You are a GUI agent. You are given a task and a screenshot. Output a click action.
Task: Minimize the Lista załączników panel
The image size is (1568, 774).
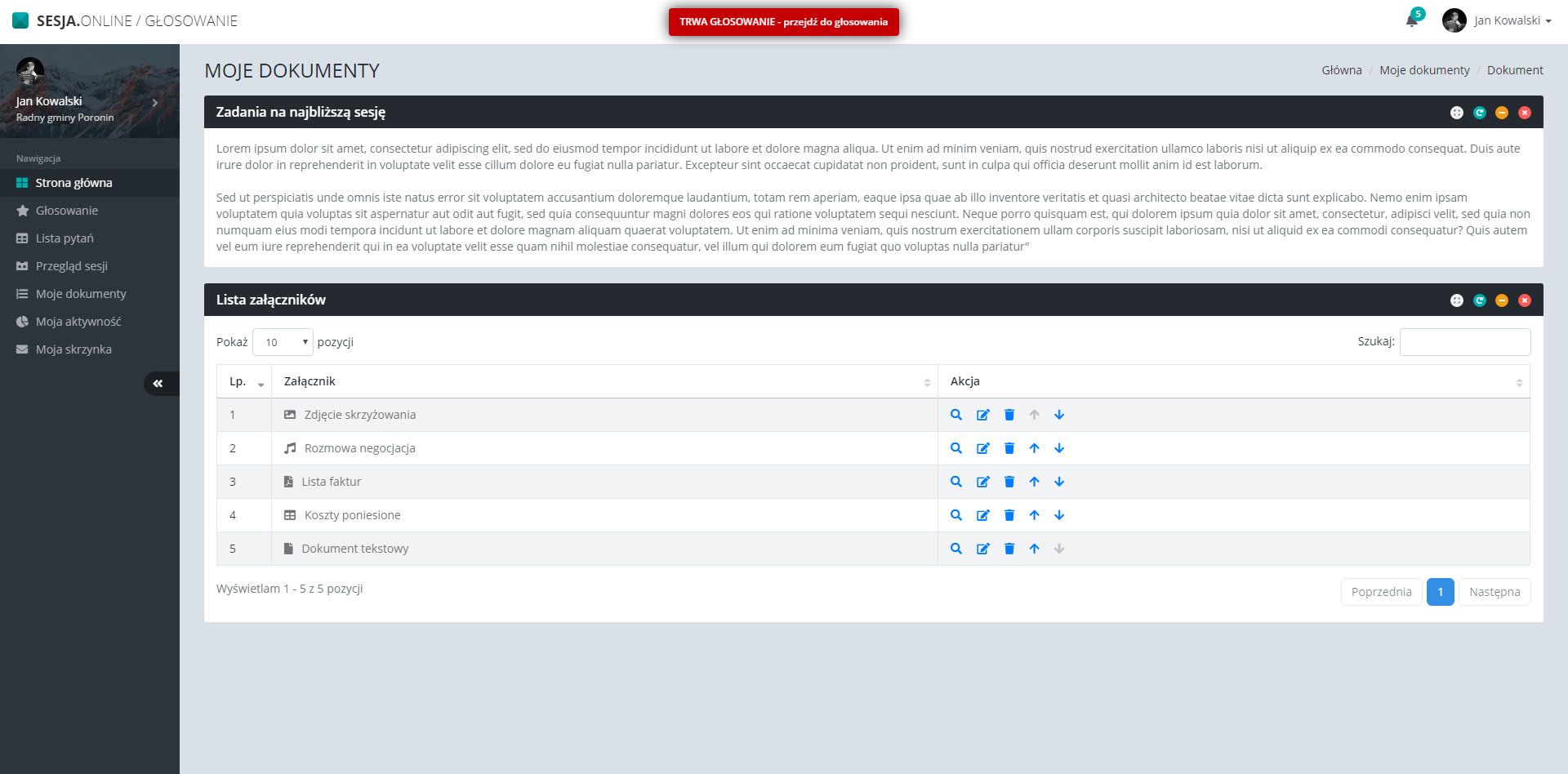[1502, 300]
